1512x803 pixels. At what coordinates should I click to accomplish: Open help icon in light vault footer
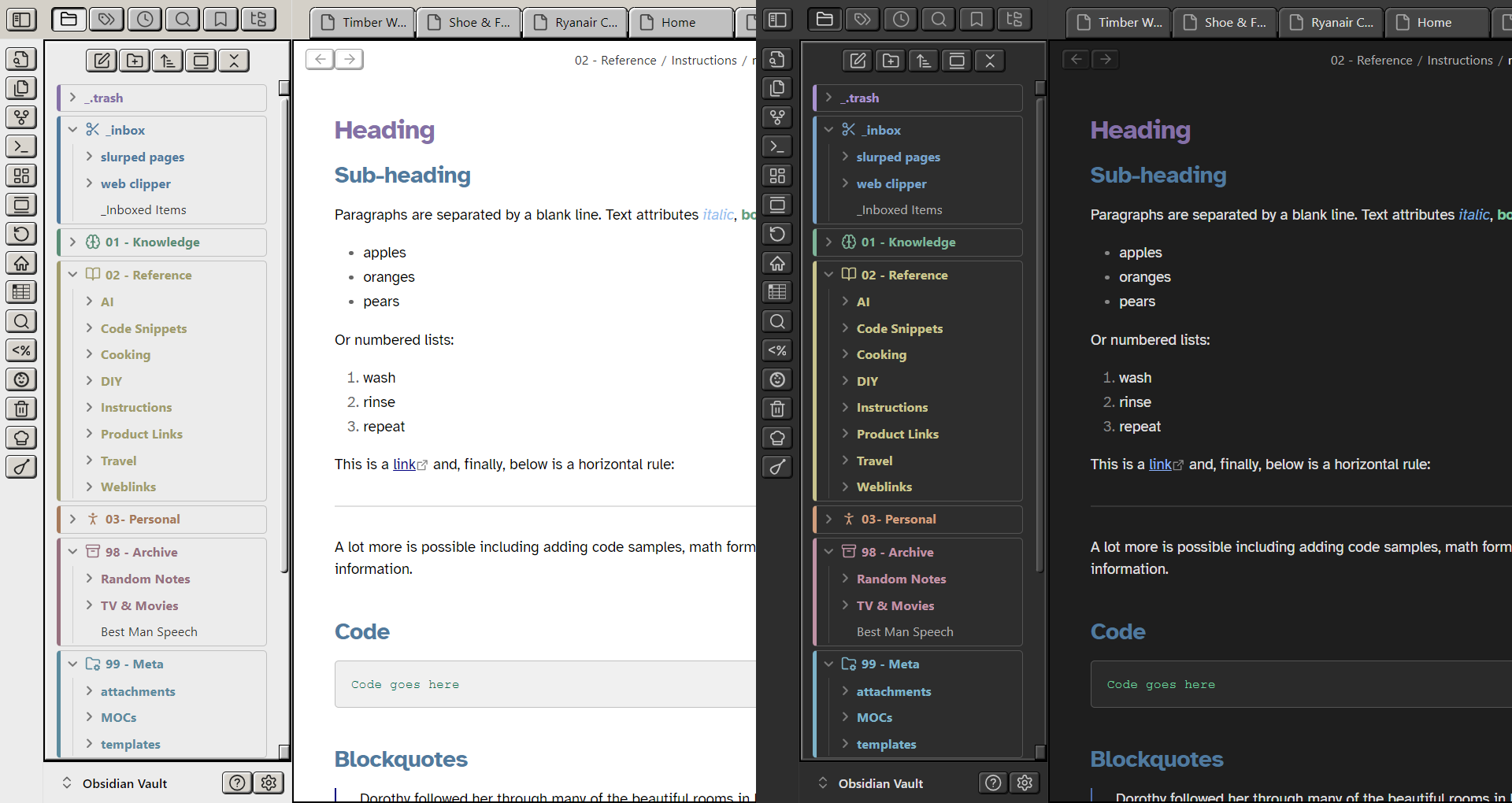pyautogui.click(x=237, y=783)
